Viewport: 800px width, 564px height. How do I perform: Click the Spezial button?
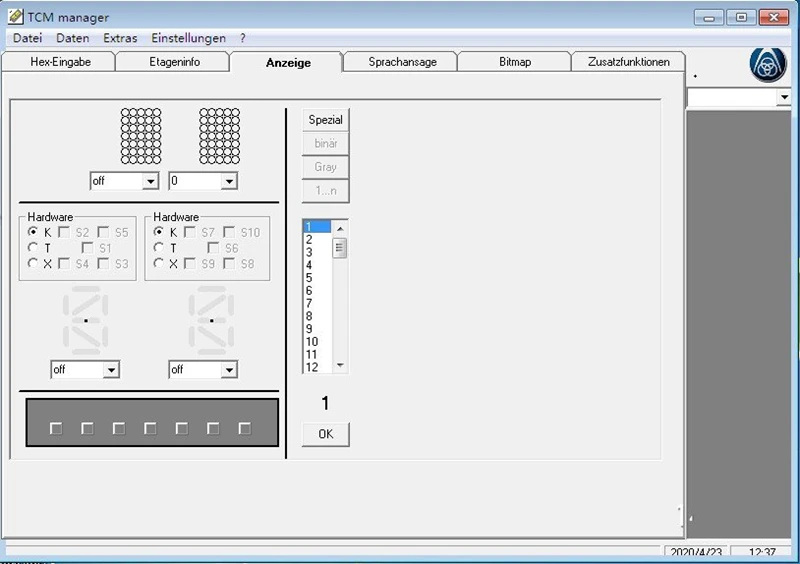(x=326, y=120)
